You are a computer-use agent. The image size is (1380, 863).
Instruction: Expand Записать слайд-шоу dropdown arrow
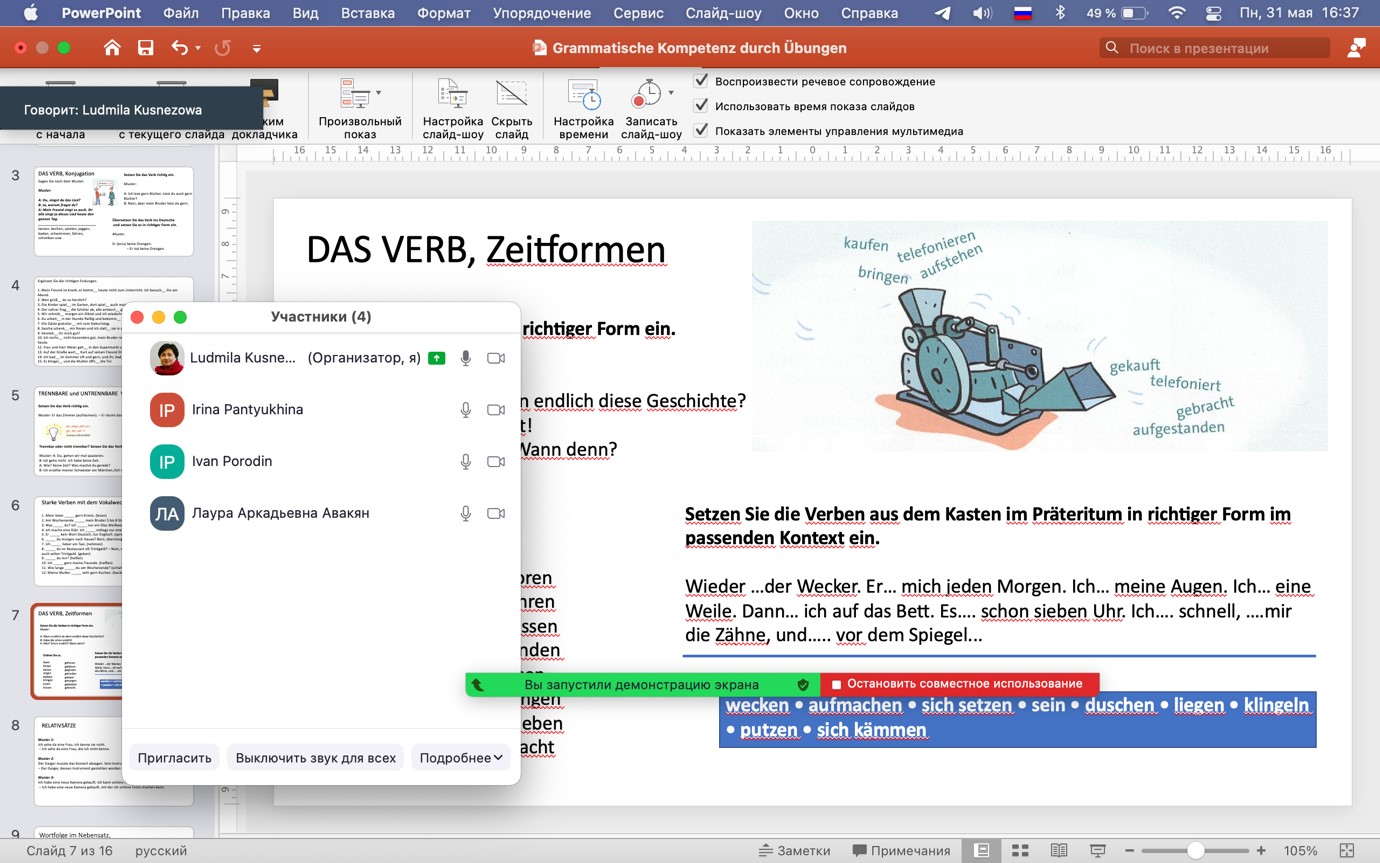click(670, 93)
